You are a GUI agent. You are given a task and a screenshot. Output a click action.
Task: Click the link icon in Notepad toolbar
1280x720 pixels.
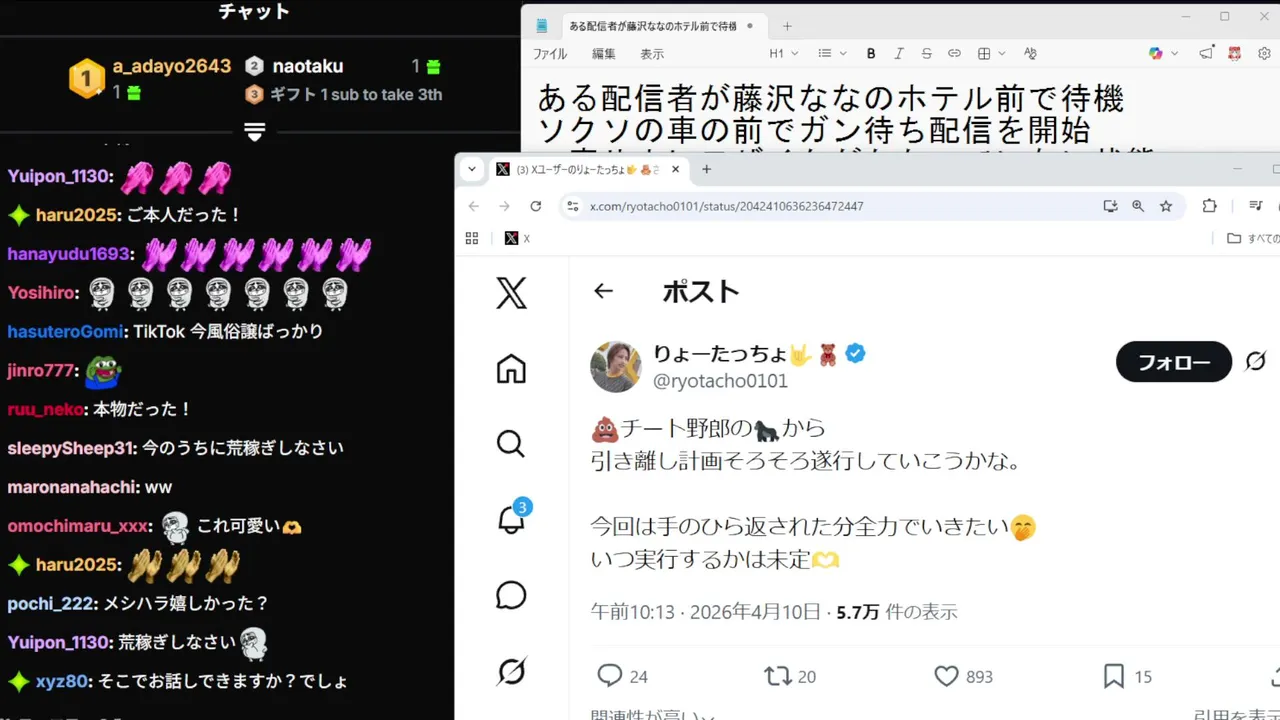[954, 53]
